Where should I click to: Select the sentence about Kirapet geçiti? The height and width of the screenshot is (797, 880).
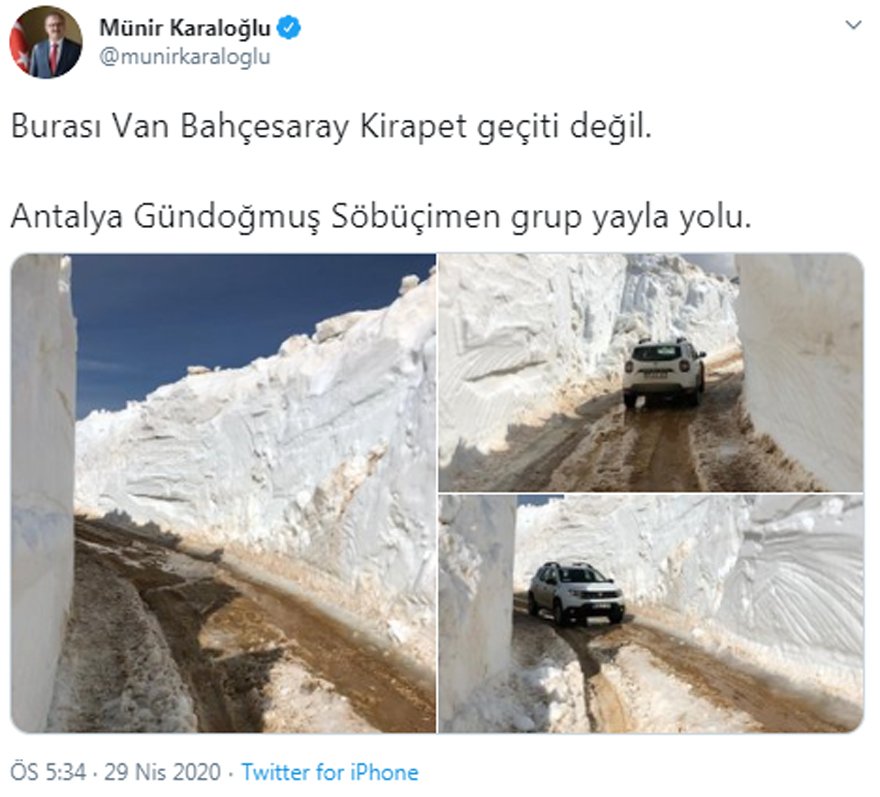point(331,127)
